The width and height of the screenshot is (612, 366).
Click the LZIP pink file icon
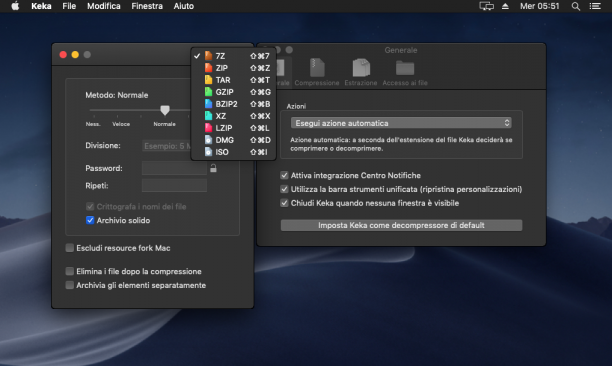(208, 128)
